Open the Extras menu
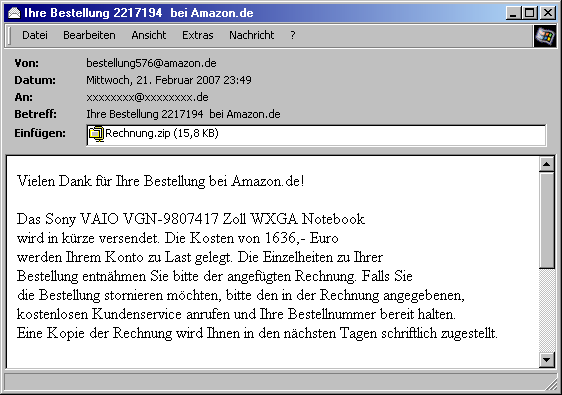562x395 pixels. 197,35
